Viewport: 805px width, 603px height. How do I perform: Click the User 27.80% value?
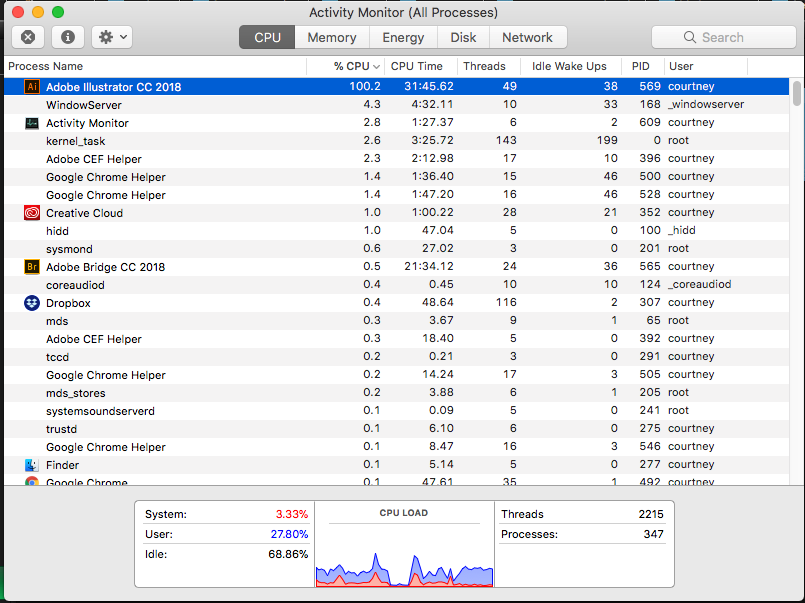[289, 534]
